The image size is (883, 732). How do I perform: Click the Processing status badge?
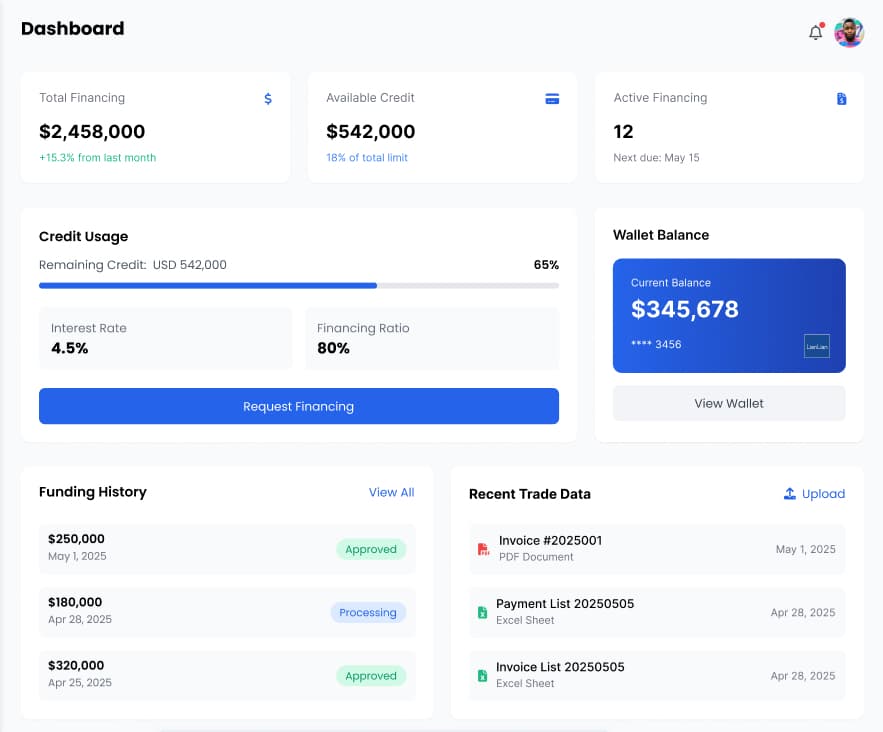click(x=368, y=613)
